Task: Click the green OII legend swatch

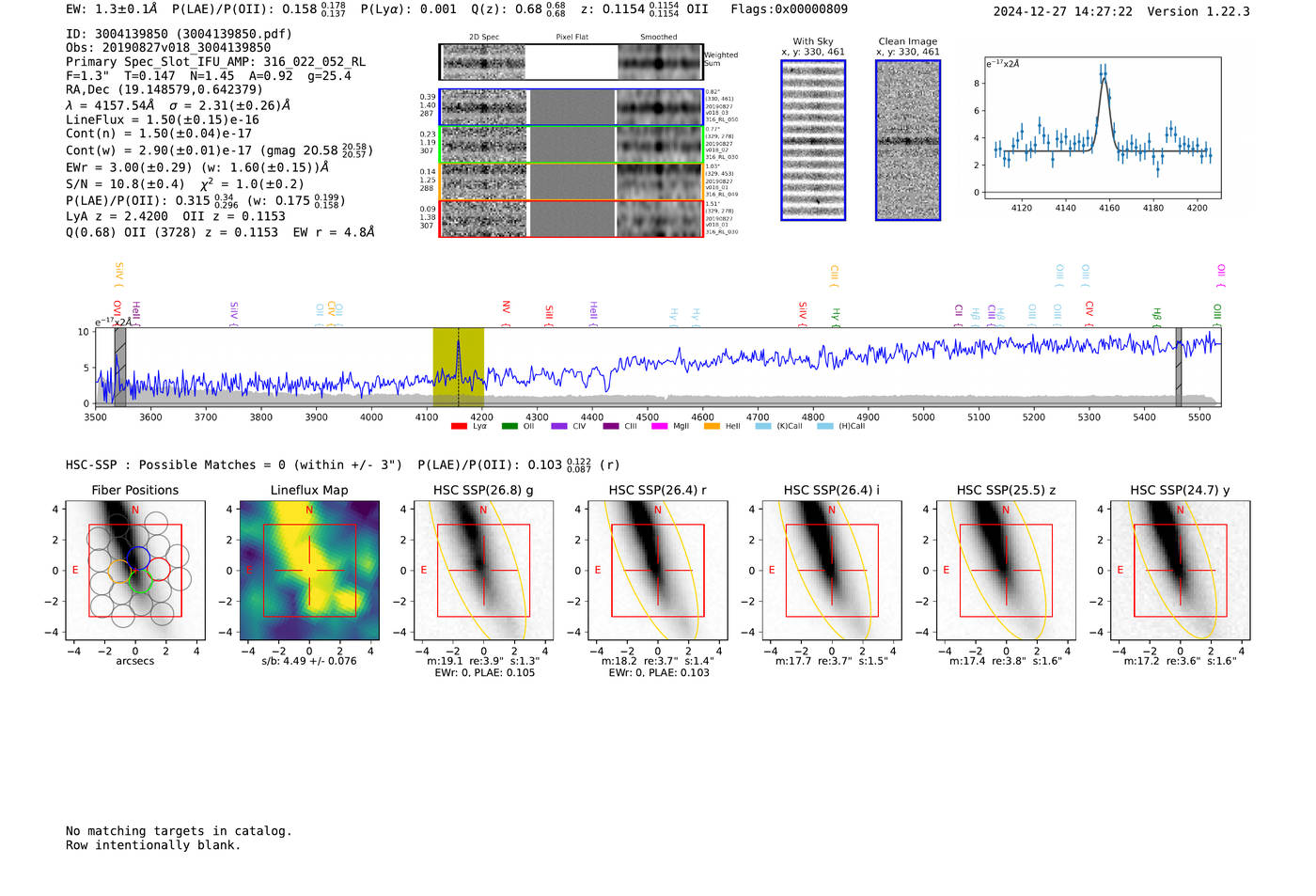Action: pos(509,427)
